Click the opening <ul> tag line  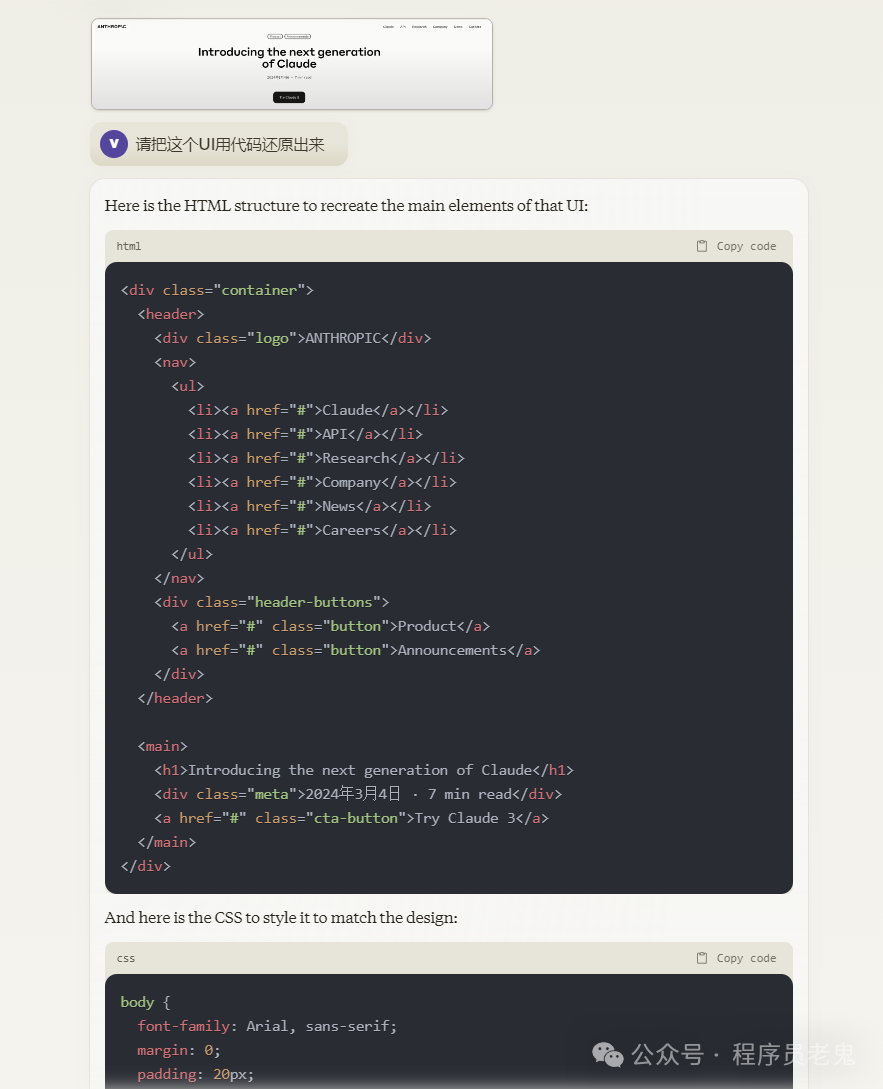coord(188,386)
